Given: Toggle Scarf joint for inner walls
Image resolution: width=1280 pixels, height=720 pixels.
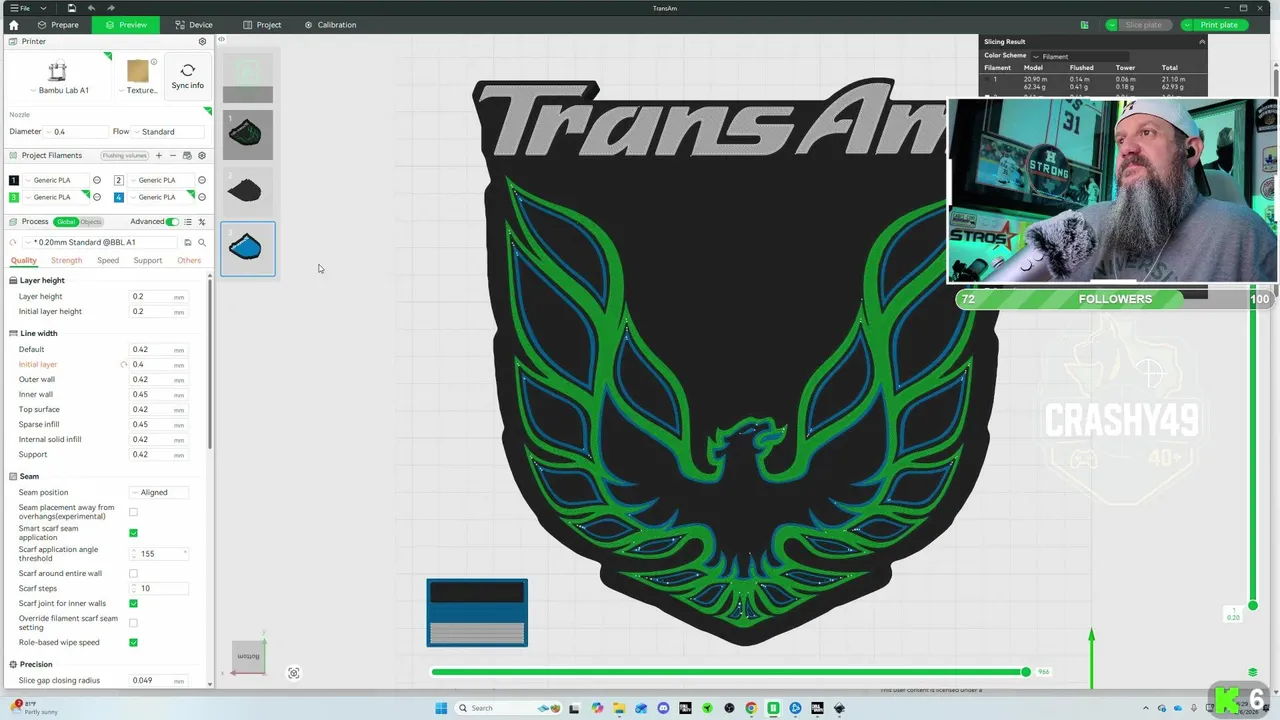Looking at the screenshot, I should click(133, 604).
